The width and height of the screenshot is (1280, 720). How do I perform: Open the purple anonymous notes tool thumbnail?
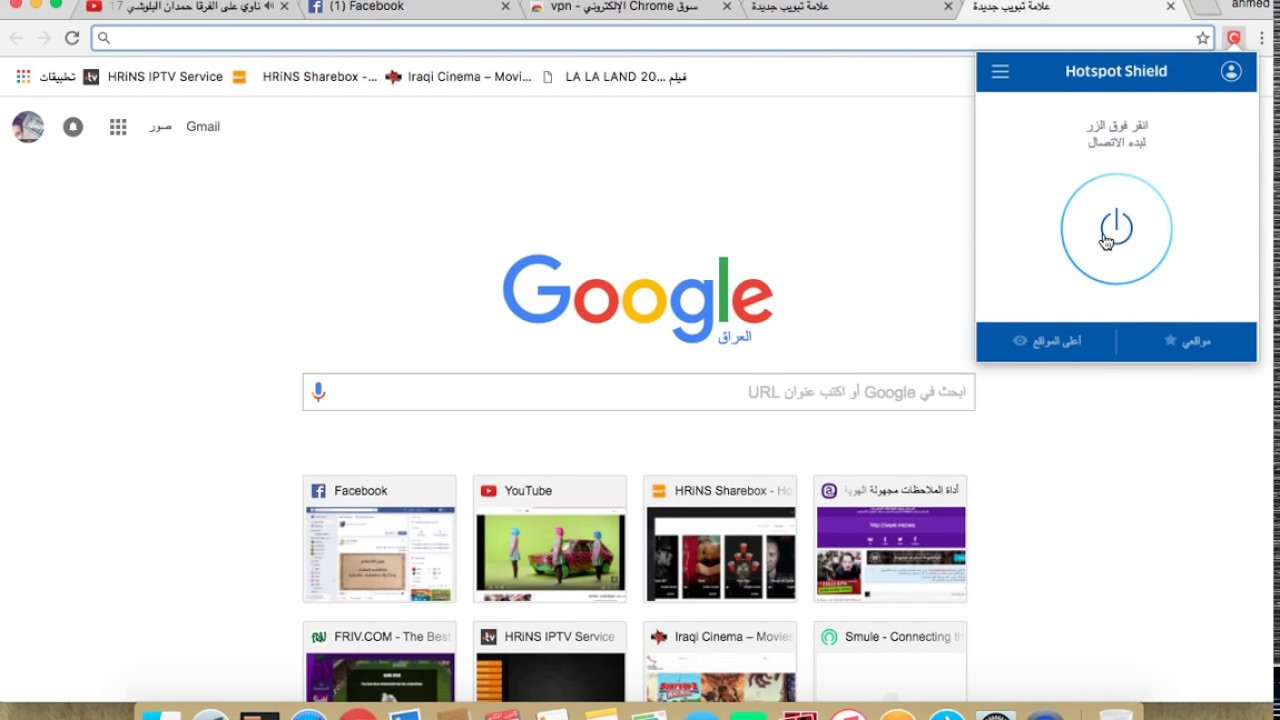coord(890,539)
